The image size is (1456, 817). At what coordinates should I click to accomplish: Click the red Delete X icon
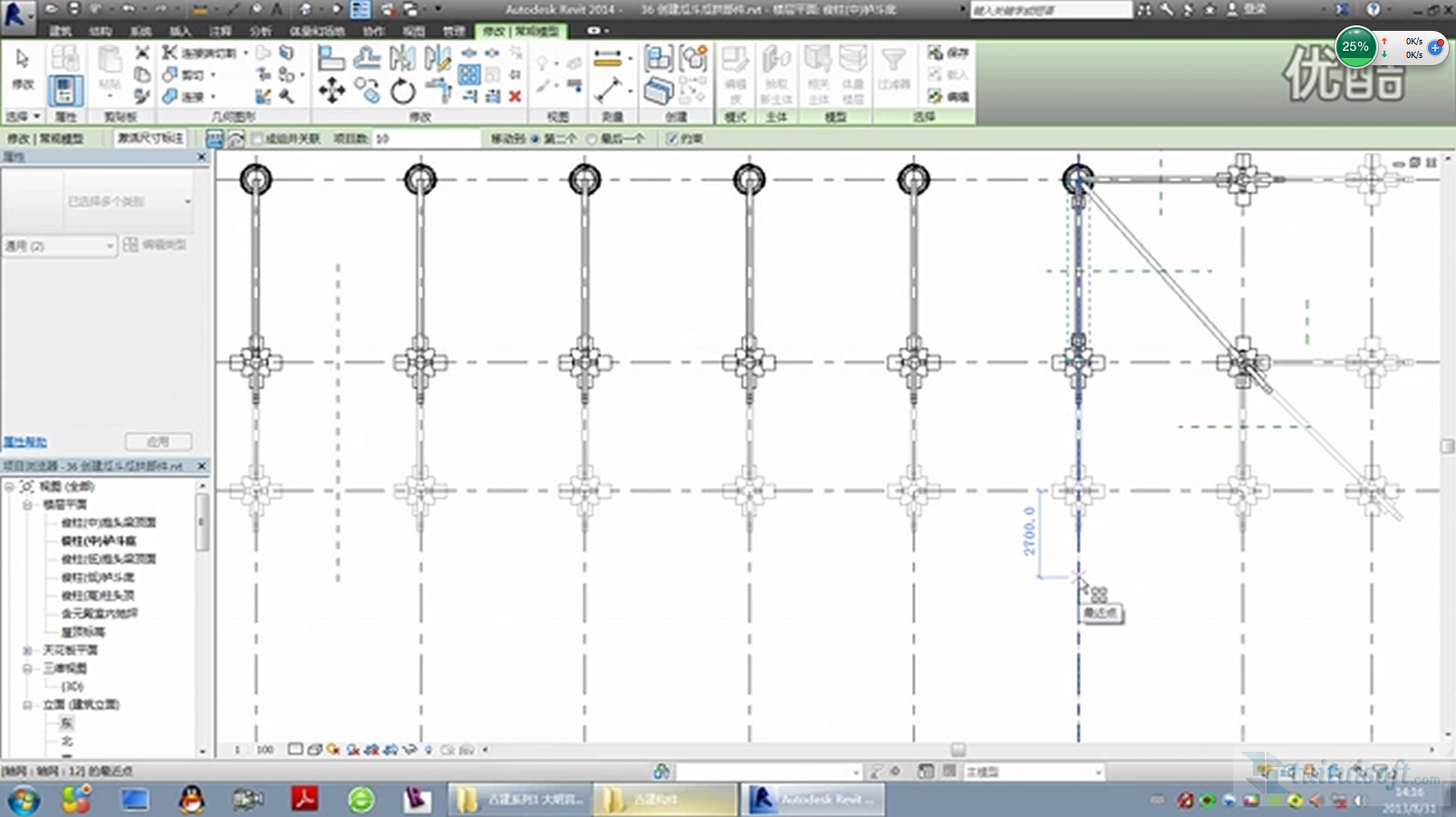click(x=515, y=96)
